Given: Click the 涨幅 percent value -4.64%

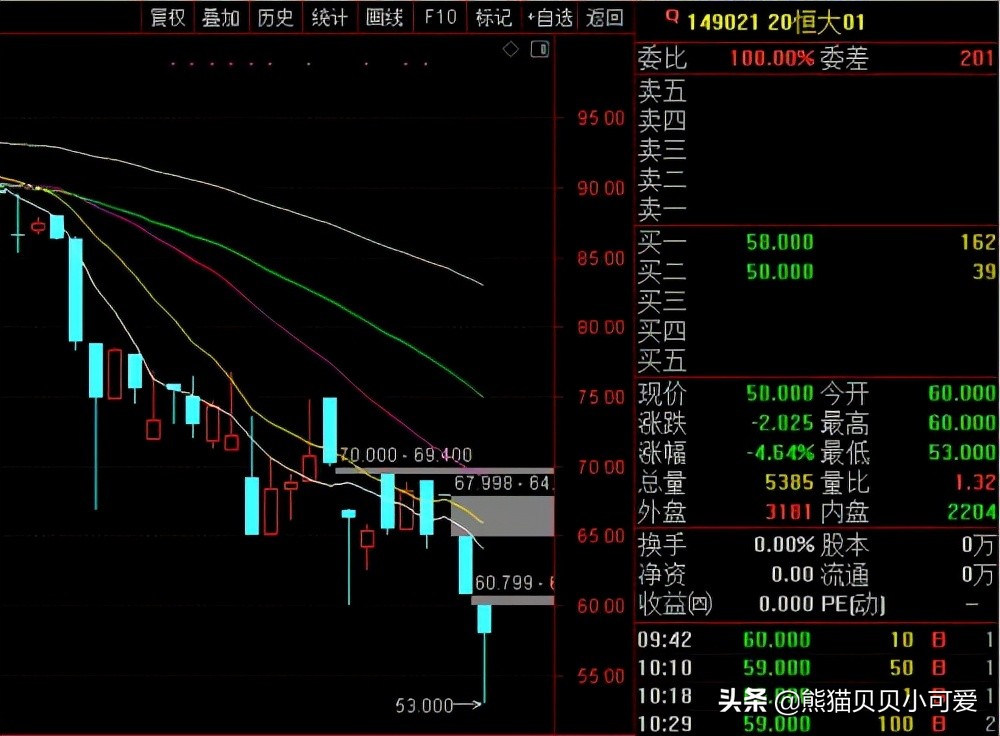Looking at the screenshot, I should click(x=780, y=453).
